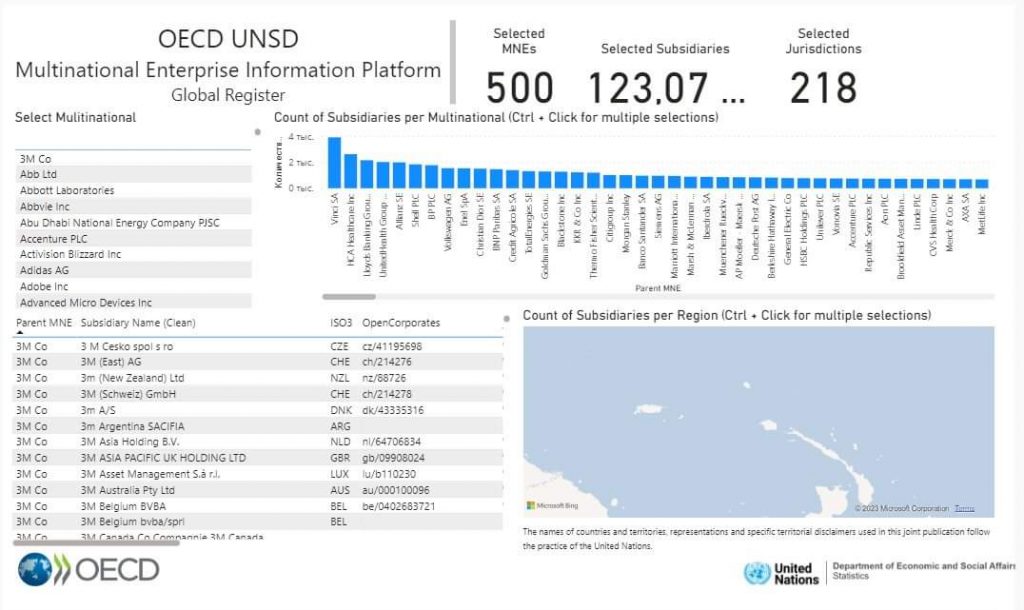Select the HCA Healthcare Inc bar

(x=351, y=171)
